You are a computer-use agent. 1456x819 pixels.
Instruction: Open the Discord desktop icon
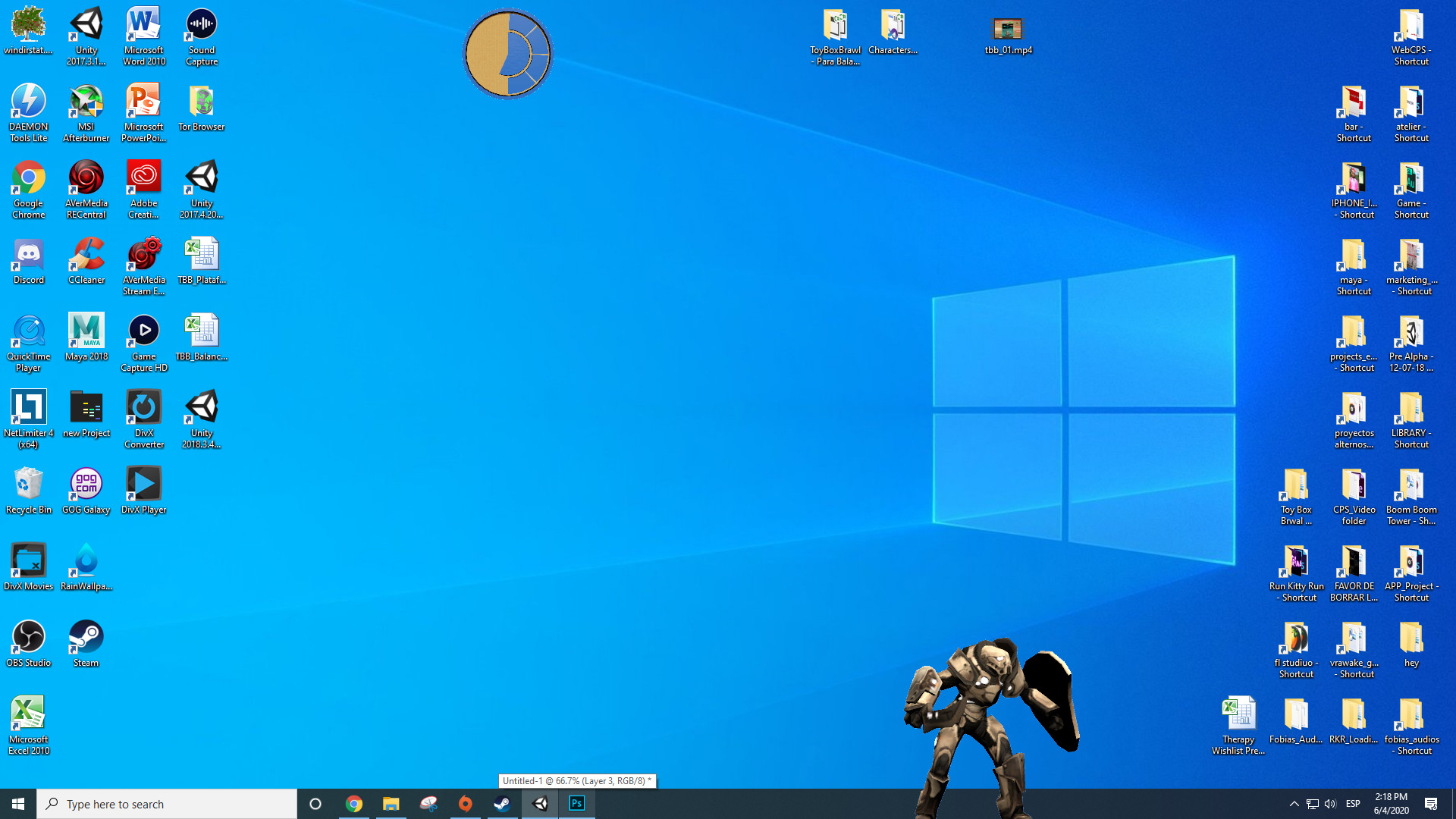(29, 260)
